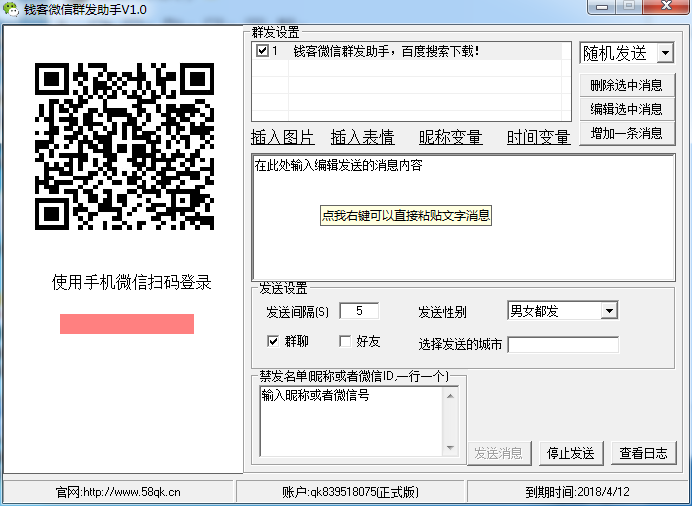This screenshot has height=506, width=692.
Task: Click the 到期时间 2018/4/12 status text
Action: point(577,492)
